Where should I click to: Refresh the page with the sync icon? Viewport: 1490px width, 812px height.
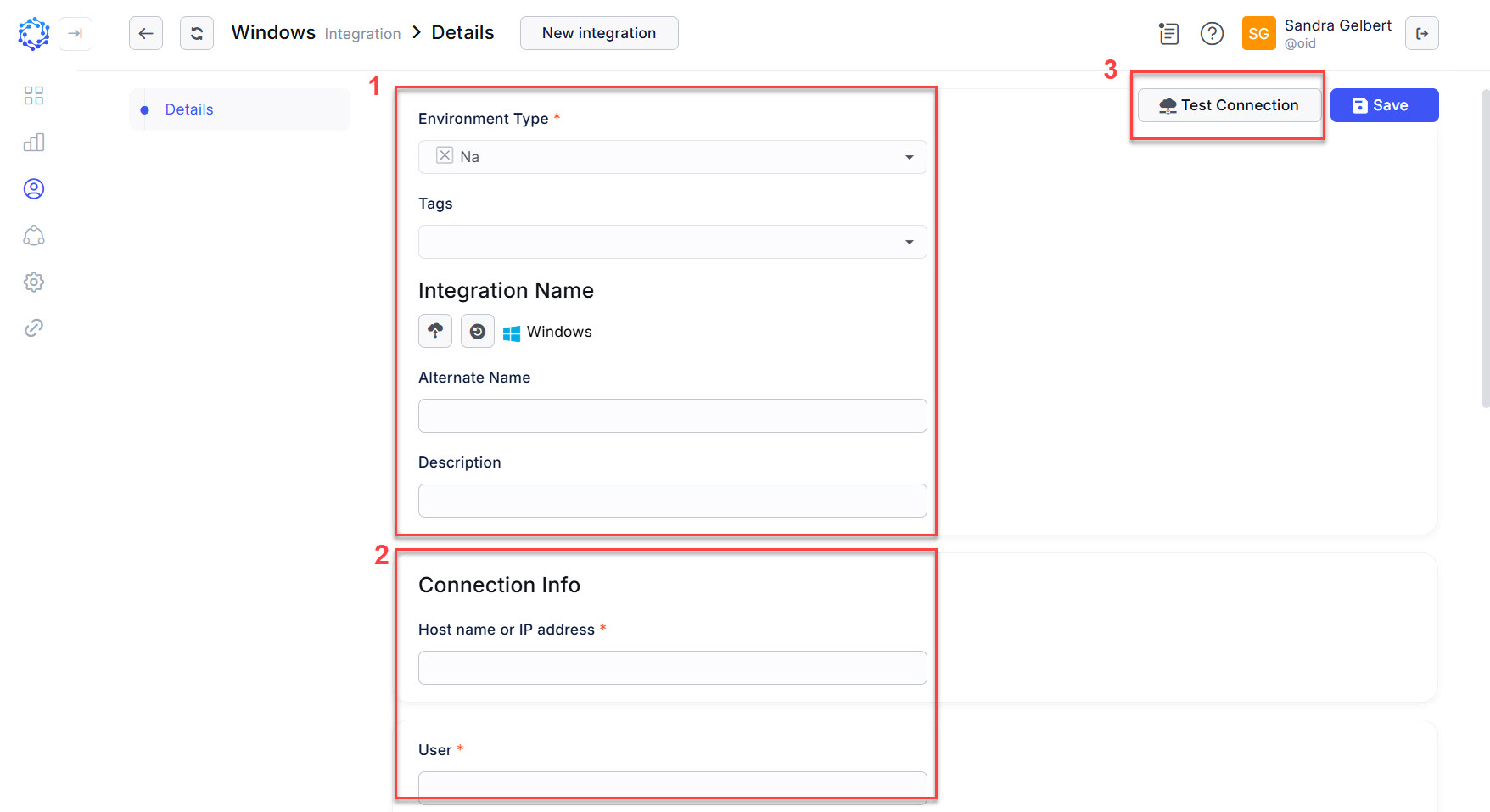tap(196, 33)
